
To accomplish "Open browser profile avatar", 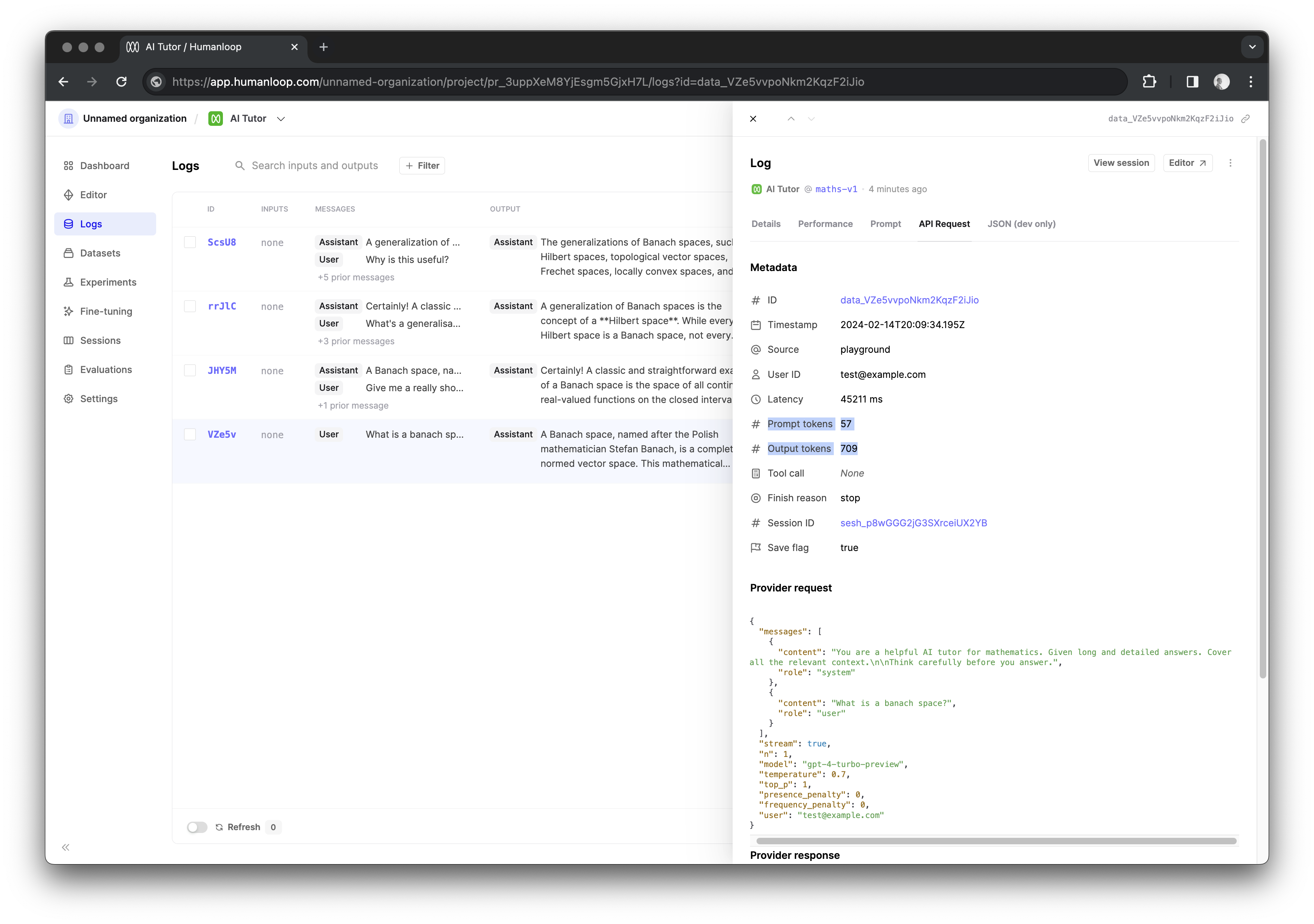I will 1221,82.
